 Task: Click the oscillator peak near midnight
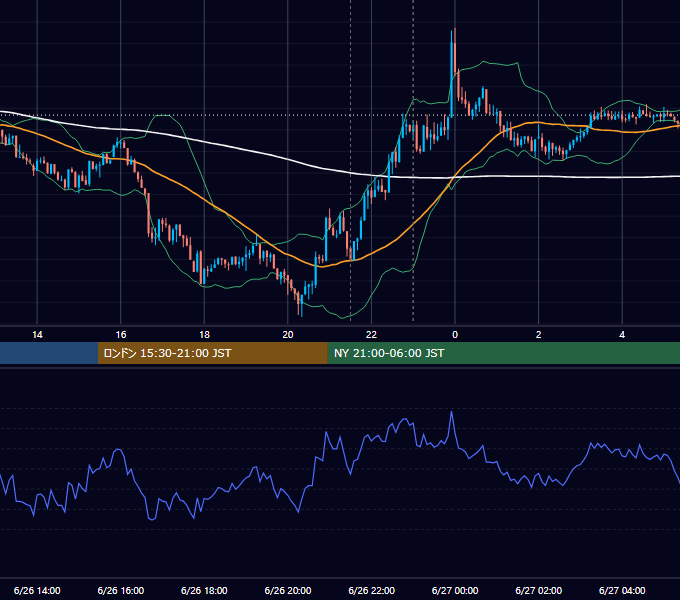tap(452, 413)
